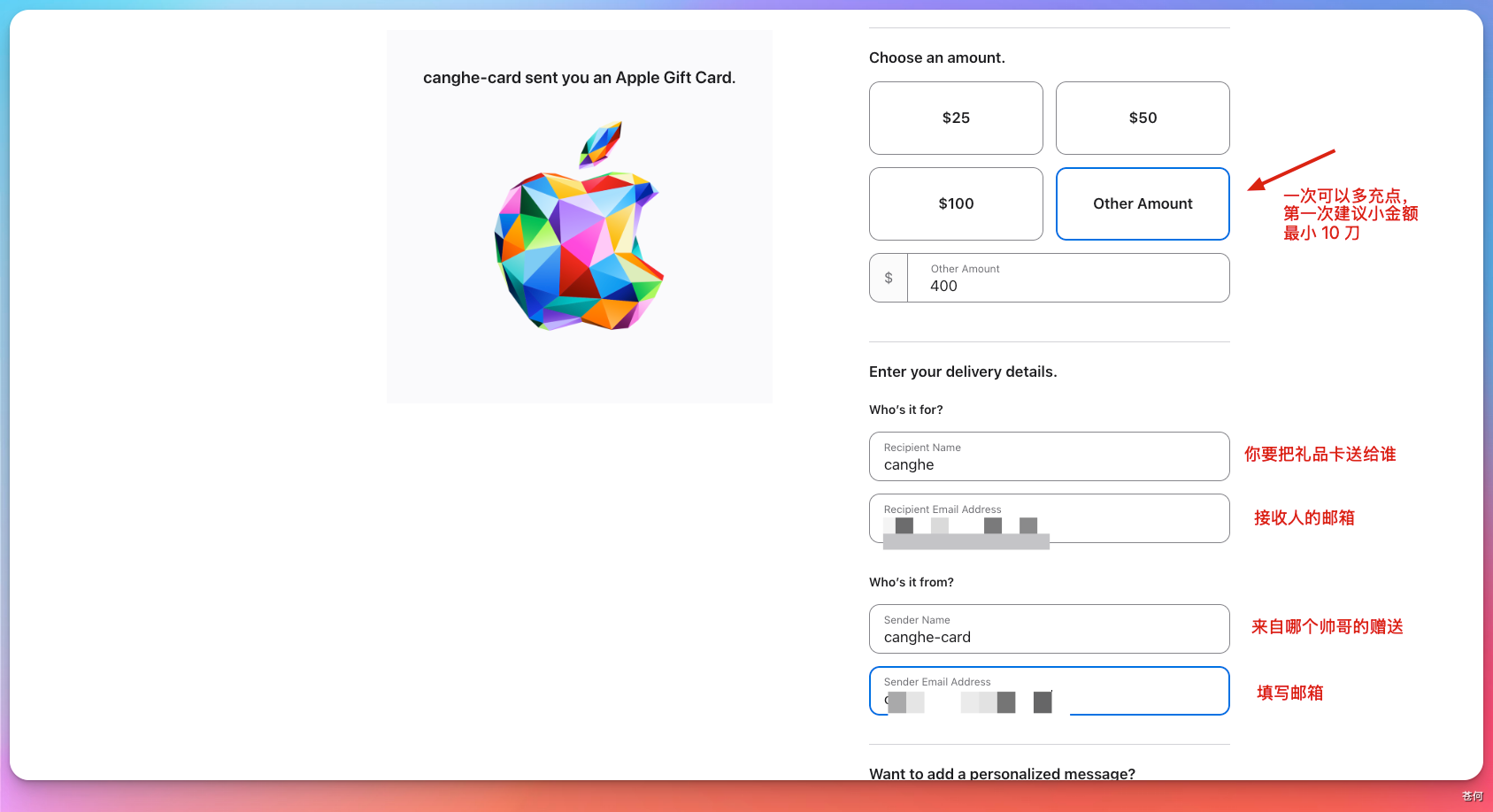Viewport: 1493px width, 812px height.
Task: Click the 'Who's it for?' label
Action: (x=906, y=410)
